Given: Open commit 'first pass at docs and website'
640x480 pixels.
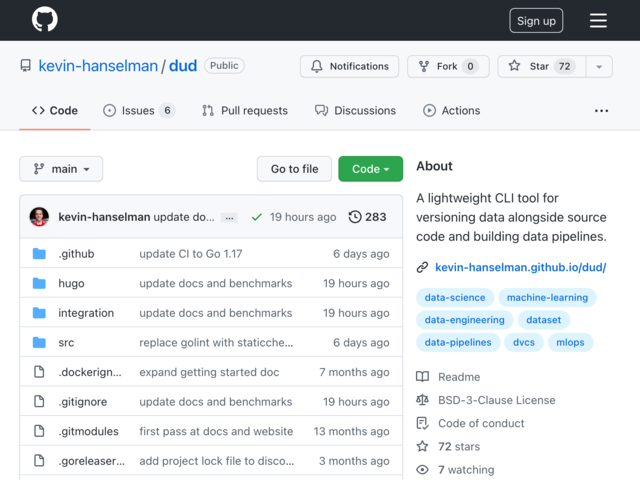Looking at the screenshot, I should (216, 431).
